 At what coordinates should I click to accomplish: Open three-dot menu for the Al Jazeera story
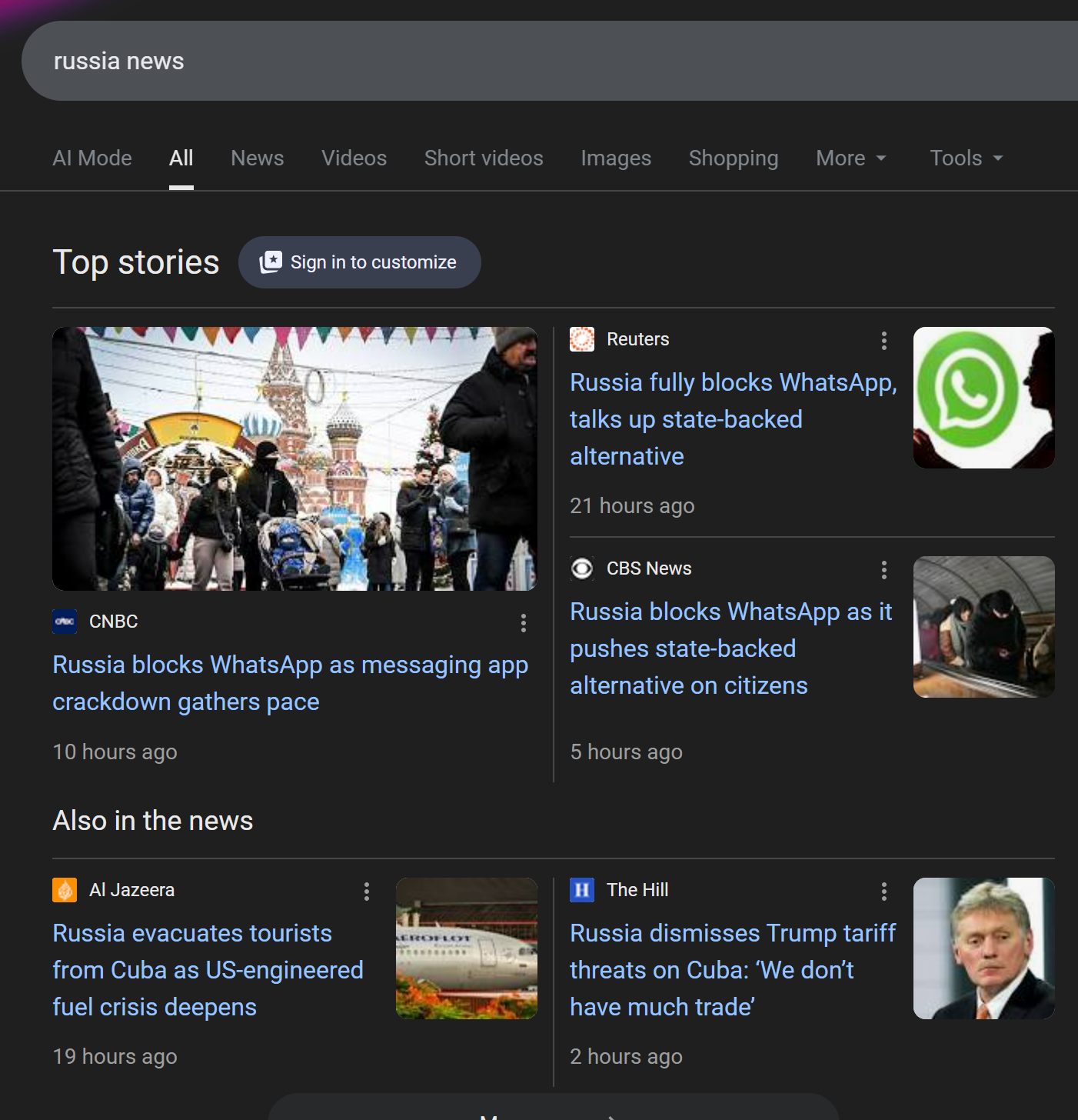coord(367,892)
